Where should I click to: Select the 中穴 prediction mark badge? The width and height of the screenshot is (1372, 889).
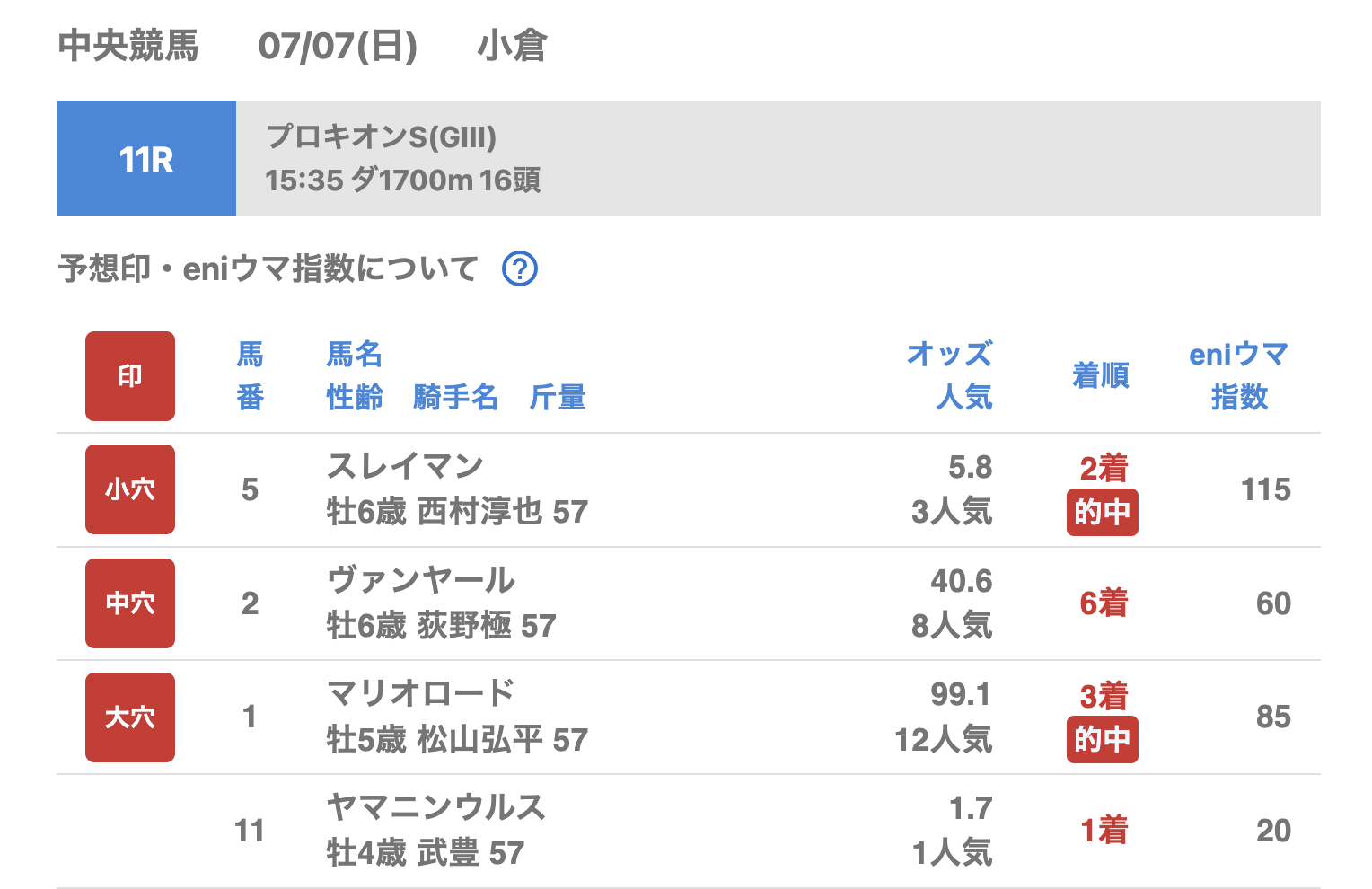[130, 603]
